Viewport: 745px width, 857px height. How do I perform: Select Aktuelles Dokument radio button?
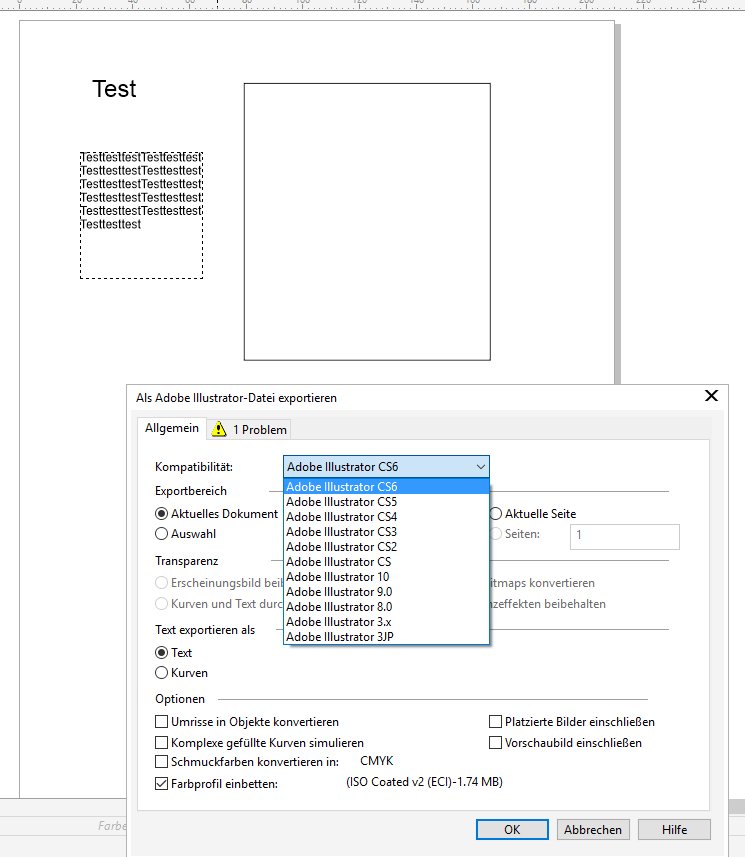(x=161, y=514)
